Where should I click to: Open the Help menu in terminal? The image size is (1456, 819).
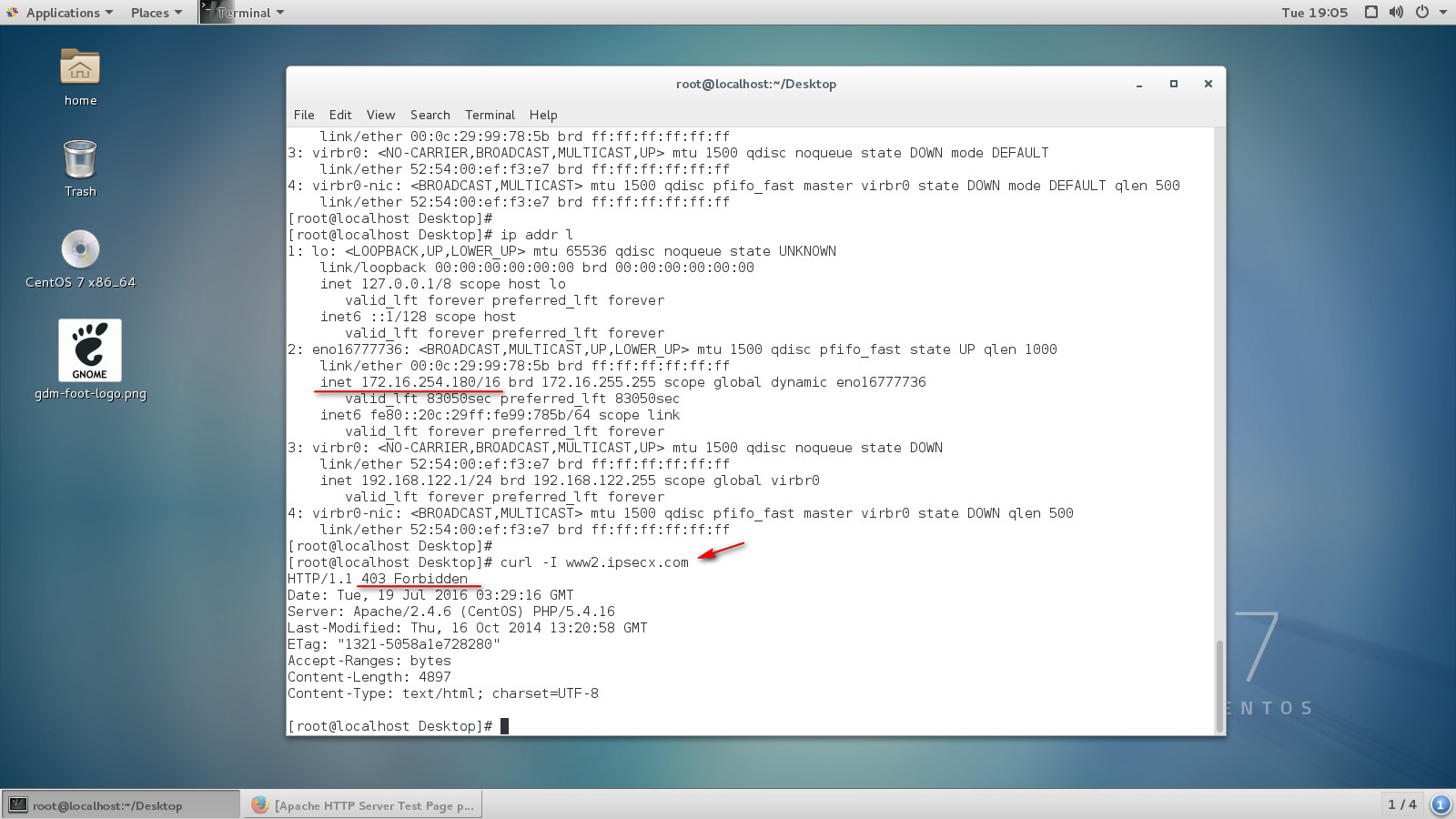pyautogui.click(x=543, y=115)
